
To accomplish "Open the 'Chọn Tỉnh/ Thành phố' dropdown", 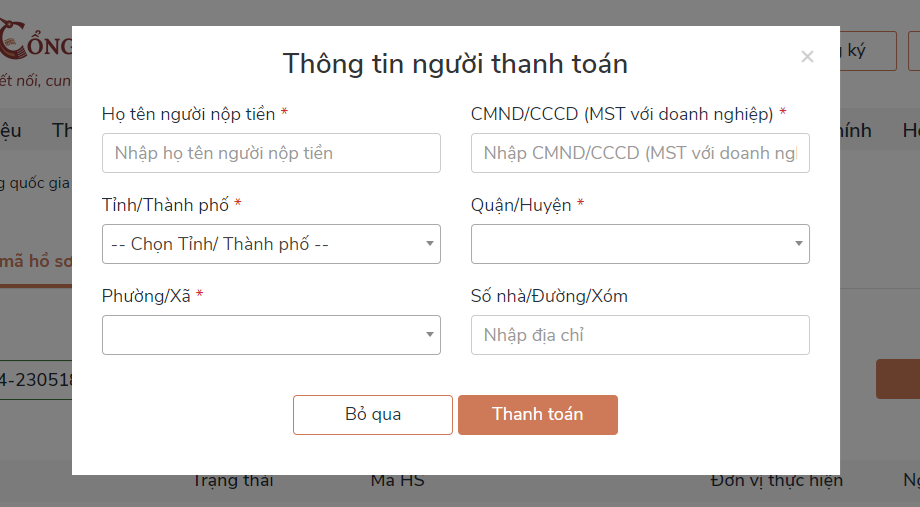I will coord(271,244).
